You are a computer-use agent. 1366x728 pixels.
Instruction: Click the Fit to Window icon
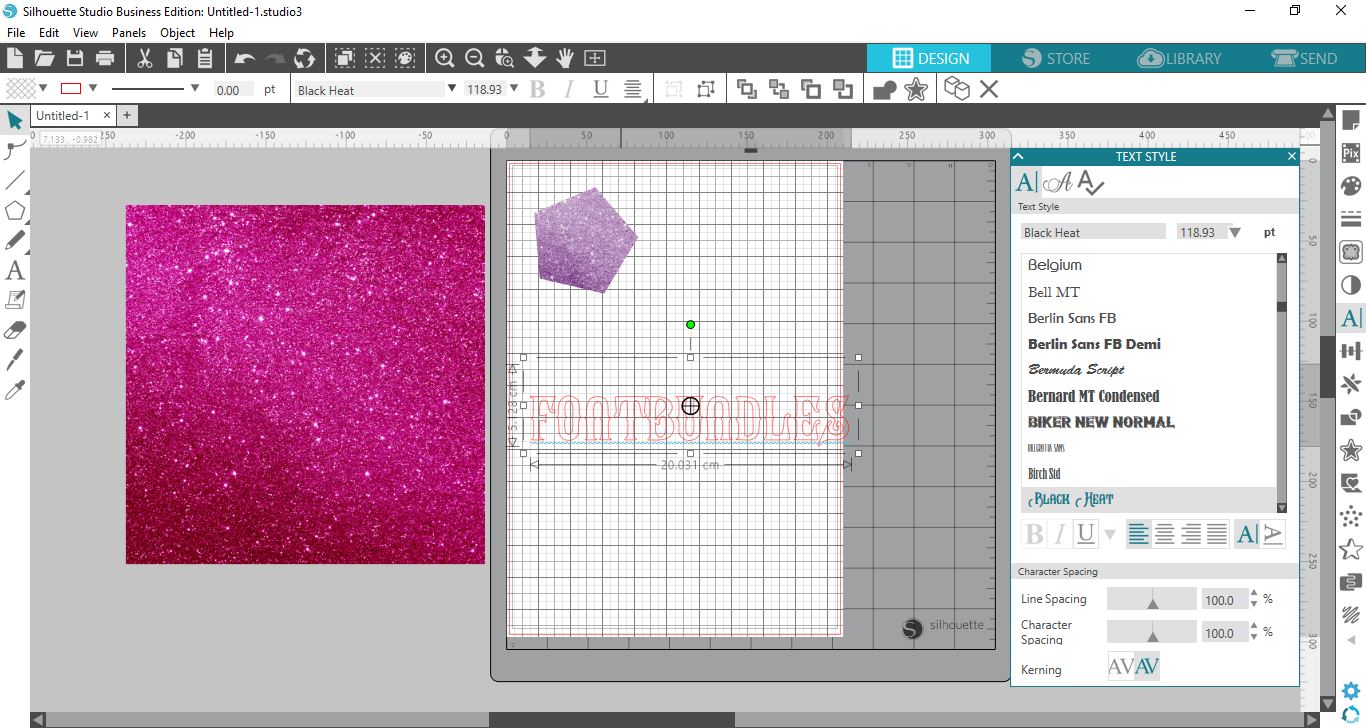[x=595, y=58]
